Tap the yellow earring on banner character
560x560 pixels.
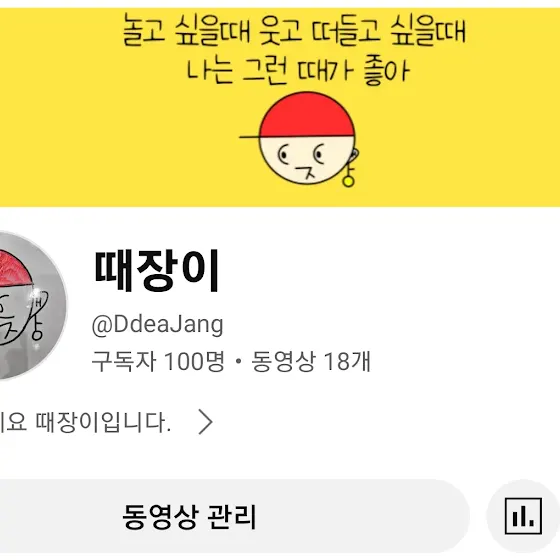point(348,181)
